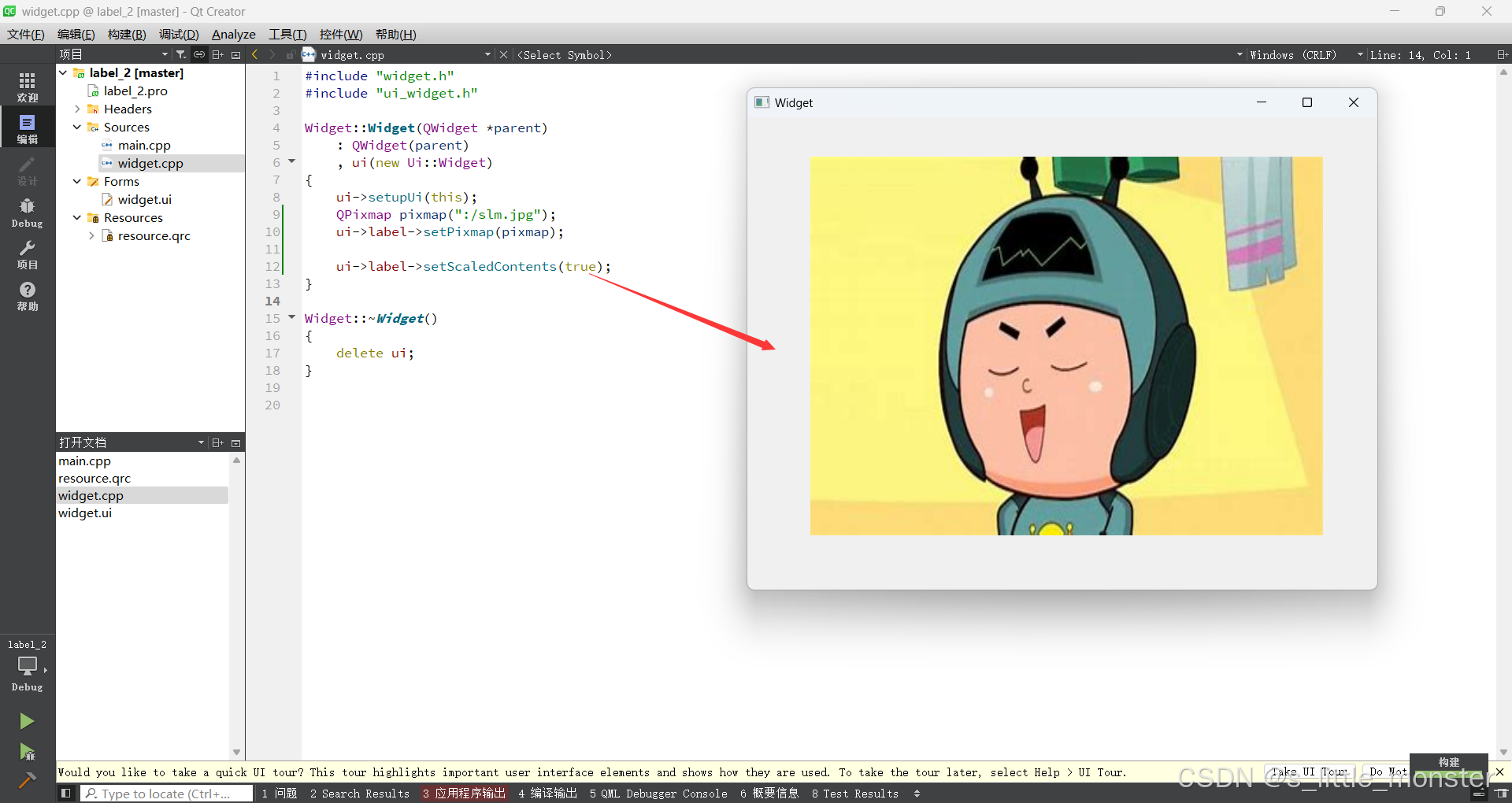Open the Build (构建) menu
Screen dimensions: 1512x803
click(127, 34)
